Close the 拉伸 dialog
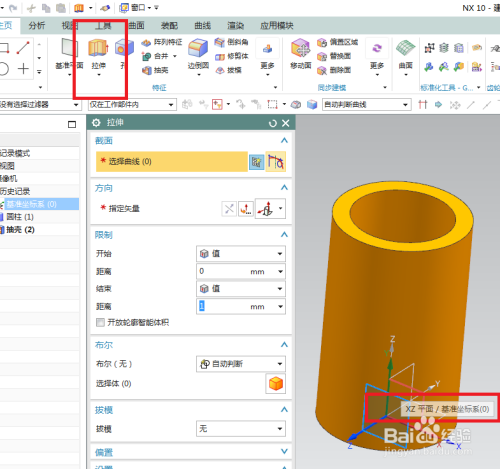This screenshot has height=469, width=500. pos(286,123)
